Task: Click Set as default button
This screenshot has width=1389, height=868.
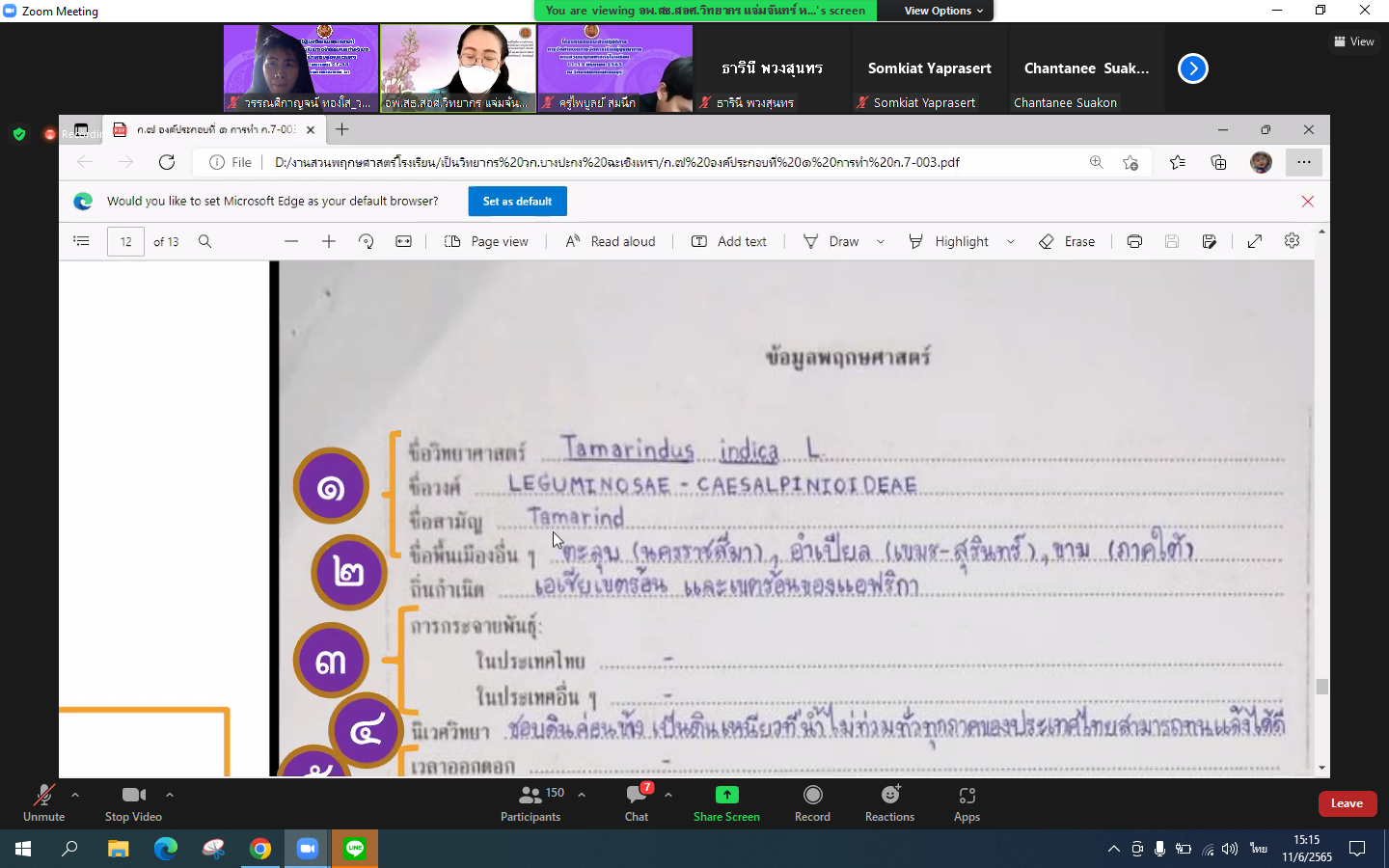Action: (518, 202)
